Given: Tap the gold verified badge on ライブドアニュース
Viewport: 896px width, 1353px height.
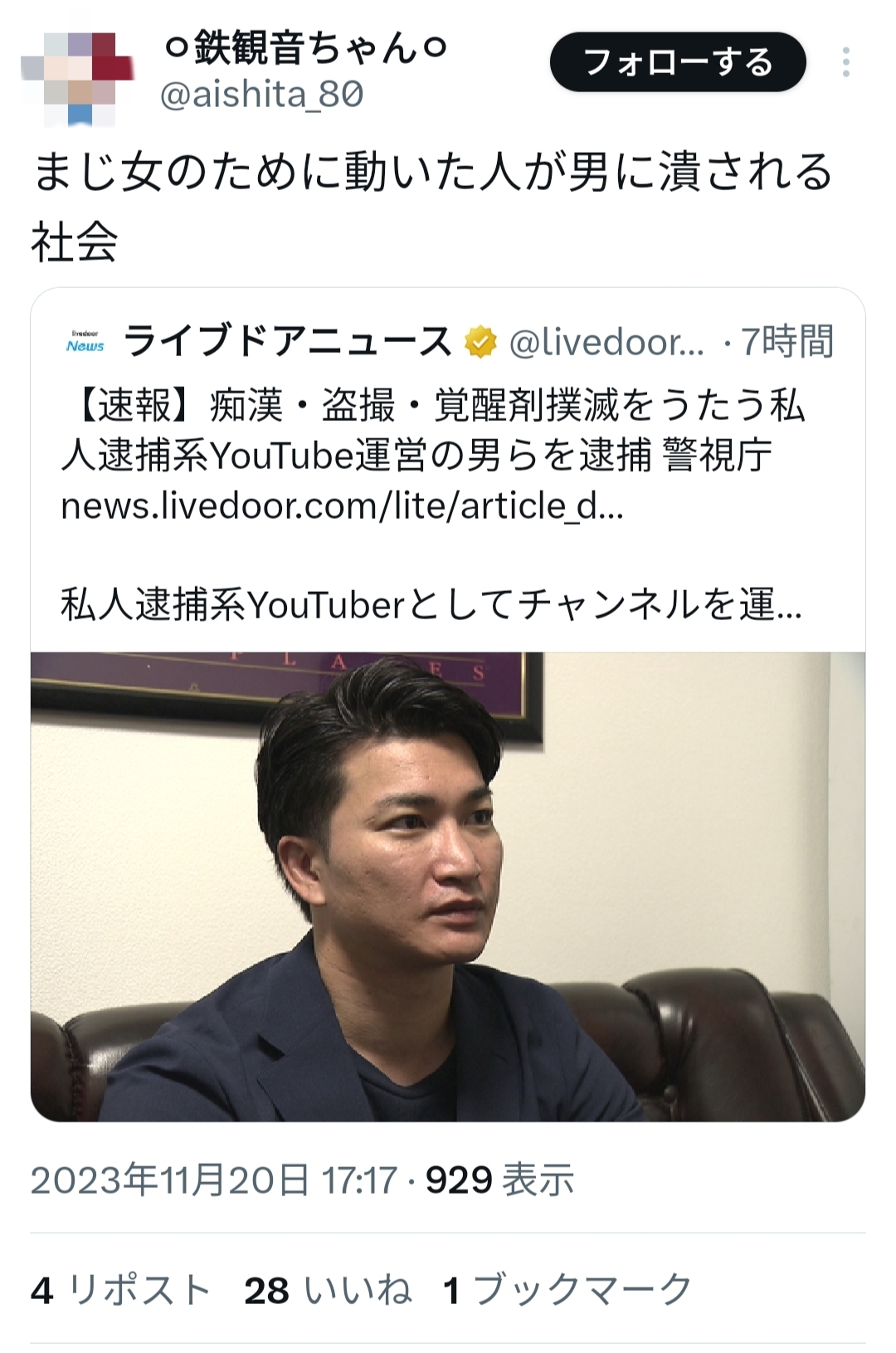Looking at the screenshot, I should point(480,342).
